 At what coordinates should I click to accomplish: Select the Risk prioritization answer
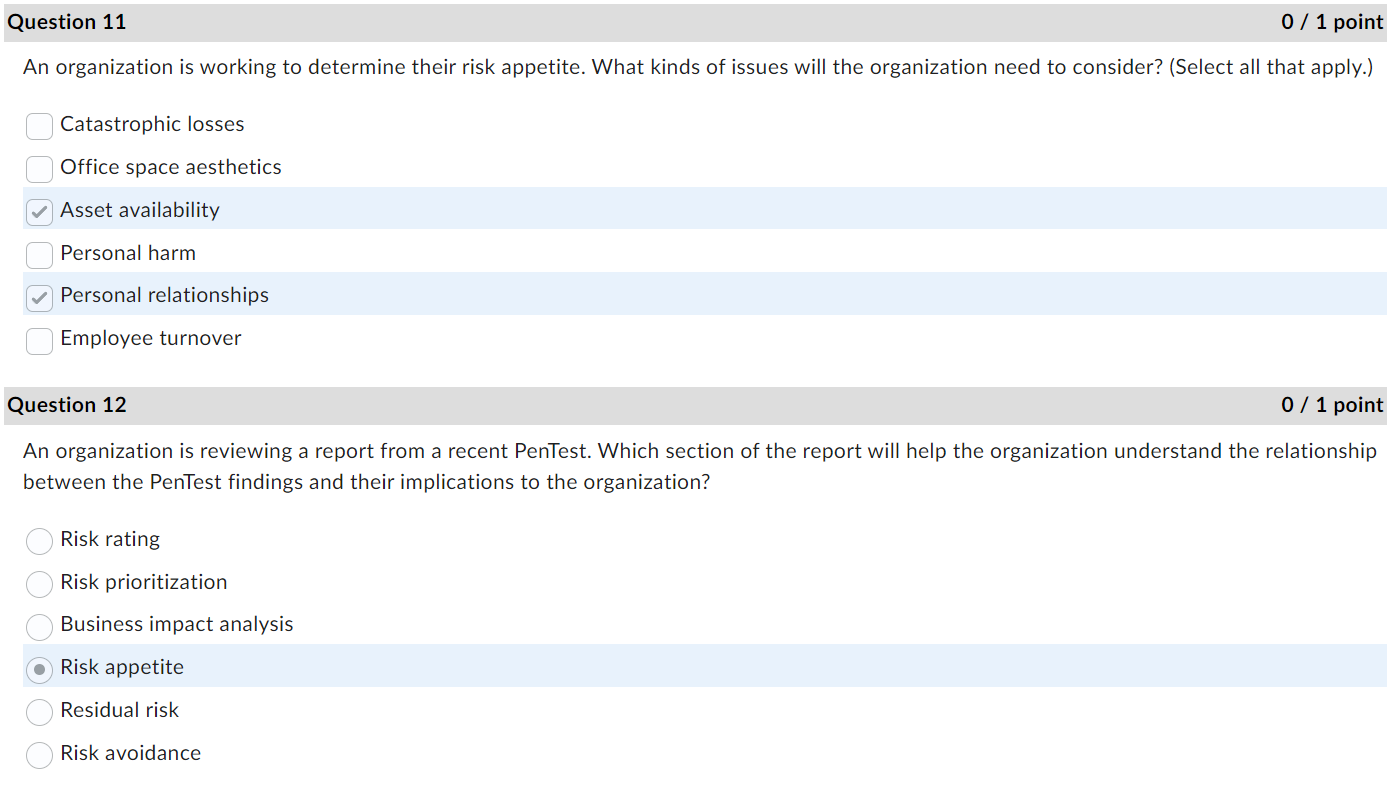[x=39, y=584]
